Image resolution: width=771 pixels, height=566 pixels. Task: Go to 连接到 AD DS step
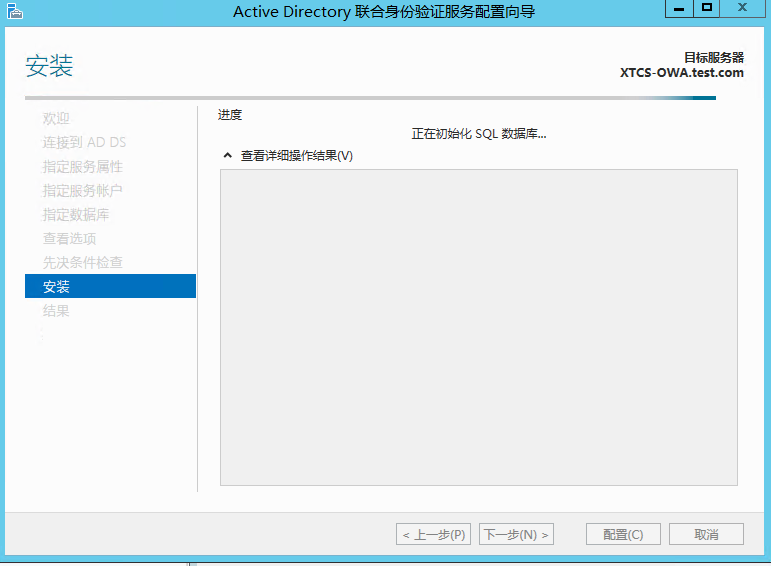click(84, 143)
